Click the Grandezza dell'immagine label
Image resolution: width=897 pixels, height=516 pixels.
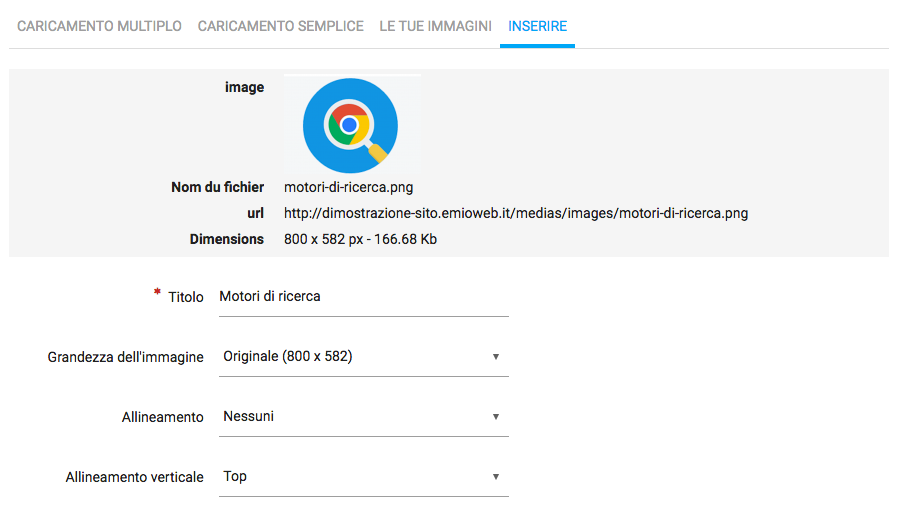(x=125, y=357)
